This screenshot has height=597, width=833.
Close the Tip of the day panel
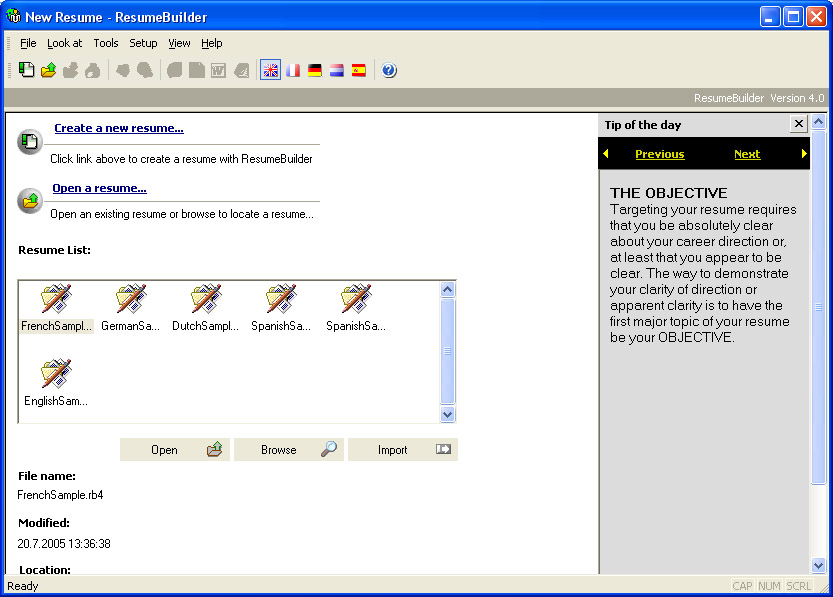(x=798, y=124)
